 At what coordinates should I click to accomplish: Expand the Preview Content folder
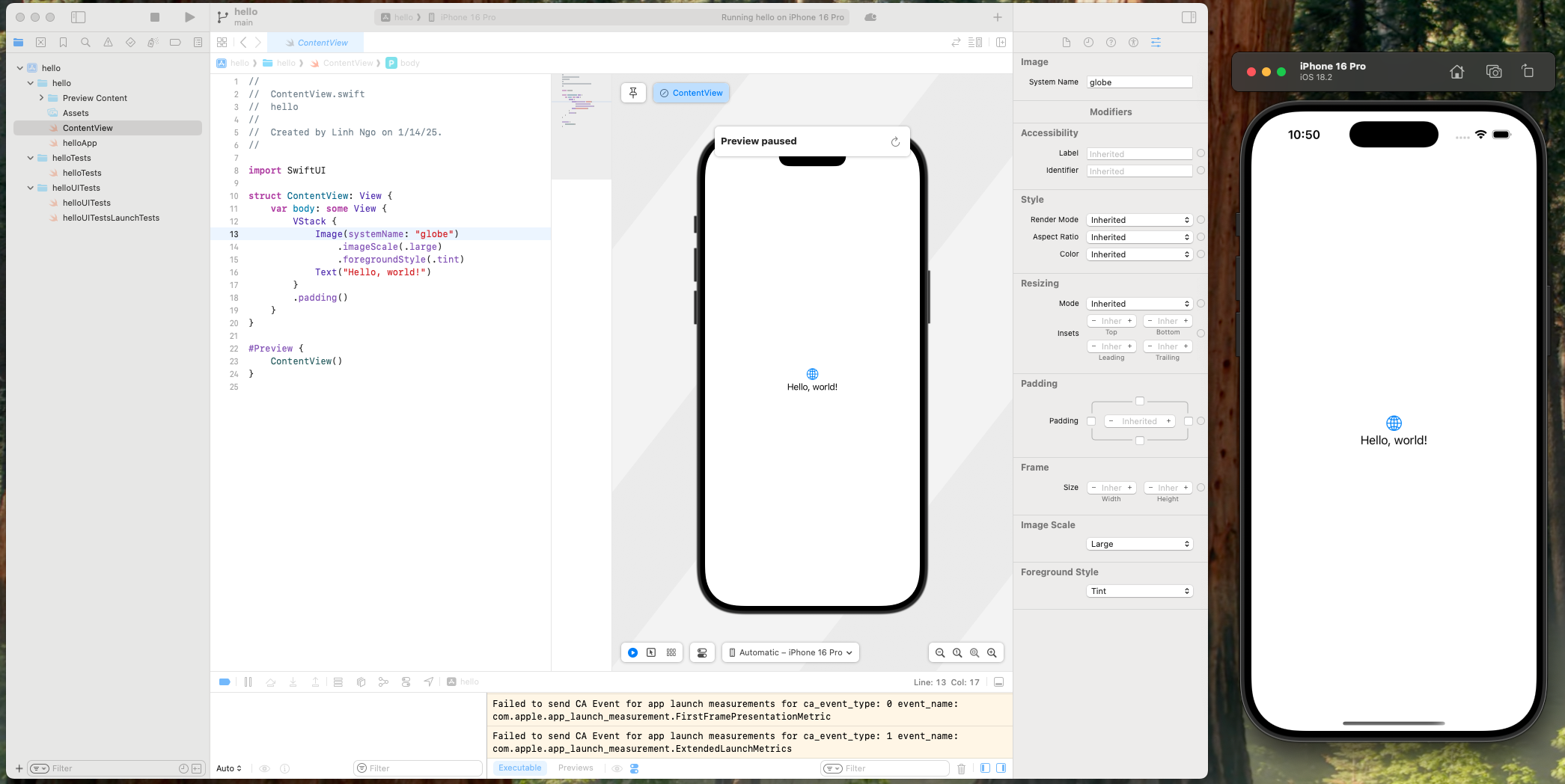point(42,98)
